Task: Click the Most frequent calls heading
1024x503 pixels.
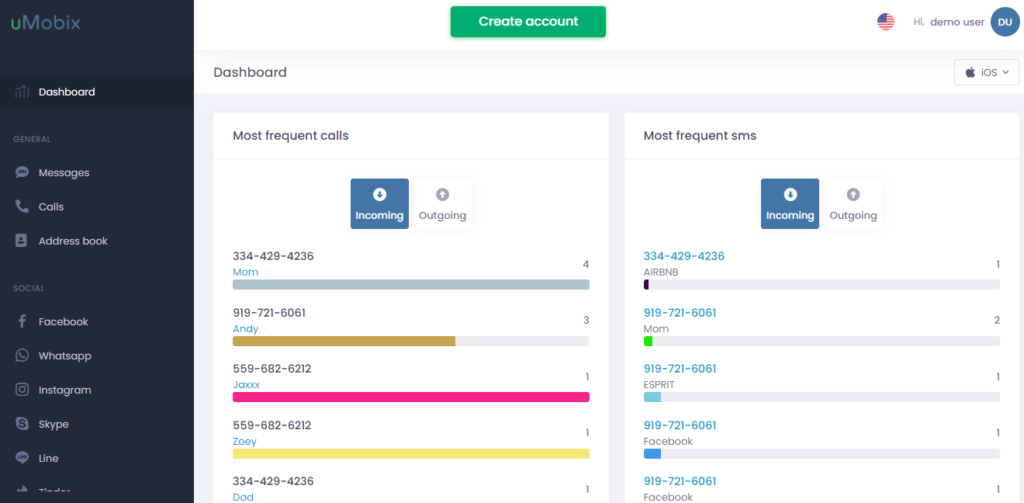Action: coord(291,136)
